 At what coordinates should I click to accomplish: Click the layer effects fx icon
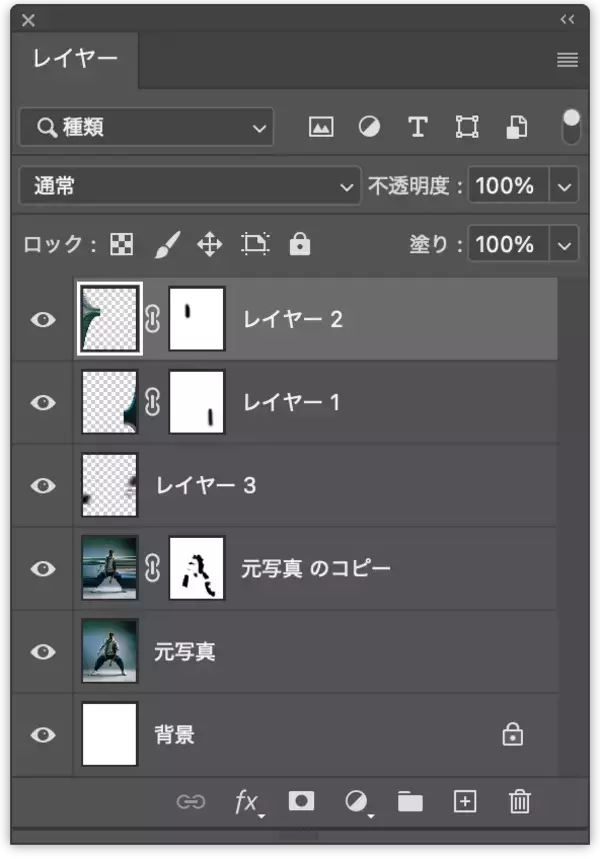pos(245,801)
